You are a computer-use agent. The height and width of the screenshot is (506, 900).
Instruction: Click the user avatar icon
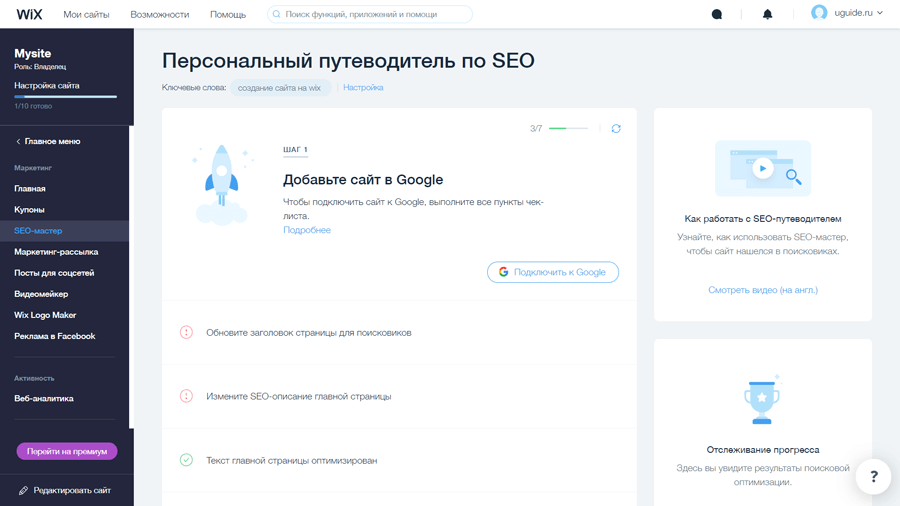tap(819, 13)
